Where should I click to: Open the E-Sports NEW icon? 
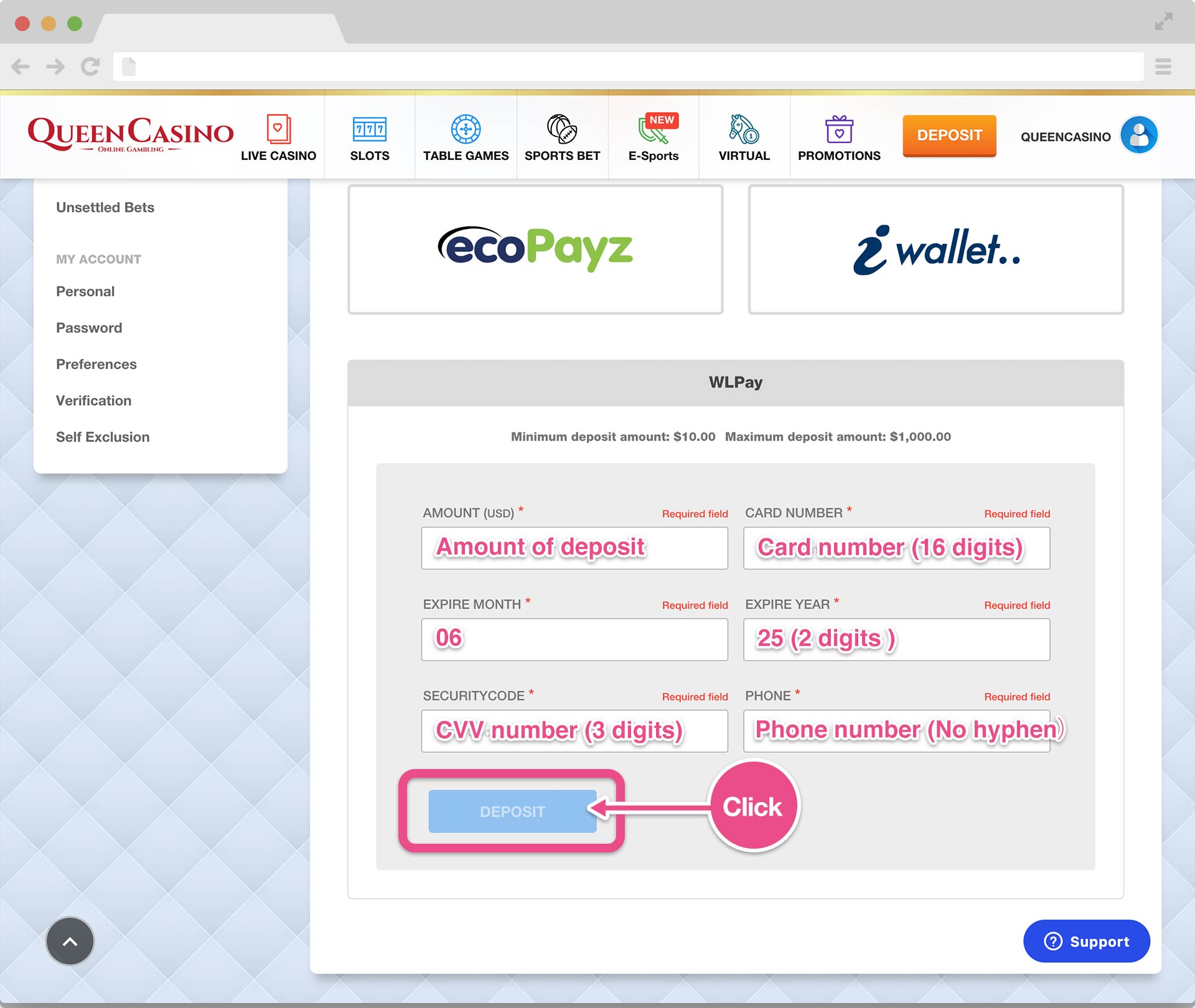pyautogui.click(x=657, y=128)
